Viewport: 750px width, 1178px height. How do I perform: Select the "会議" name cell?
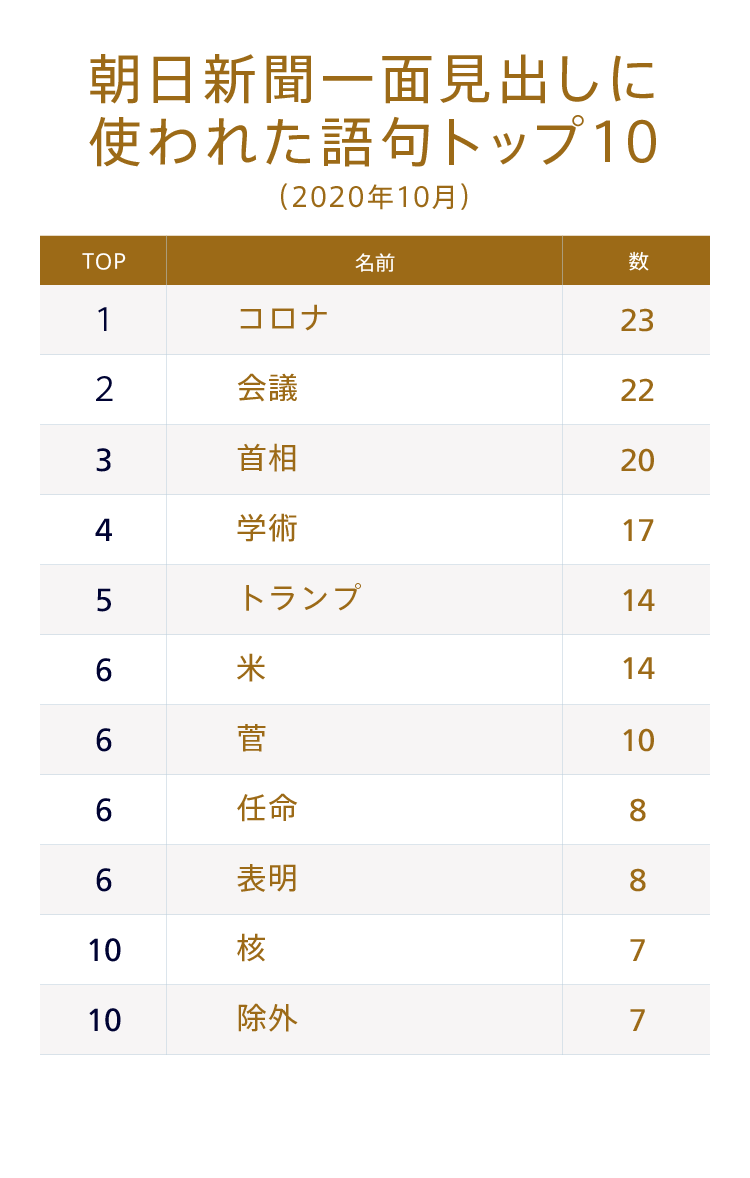pyautogui.click(x=268, y=389)
